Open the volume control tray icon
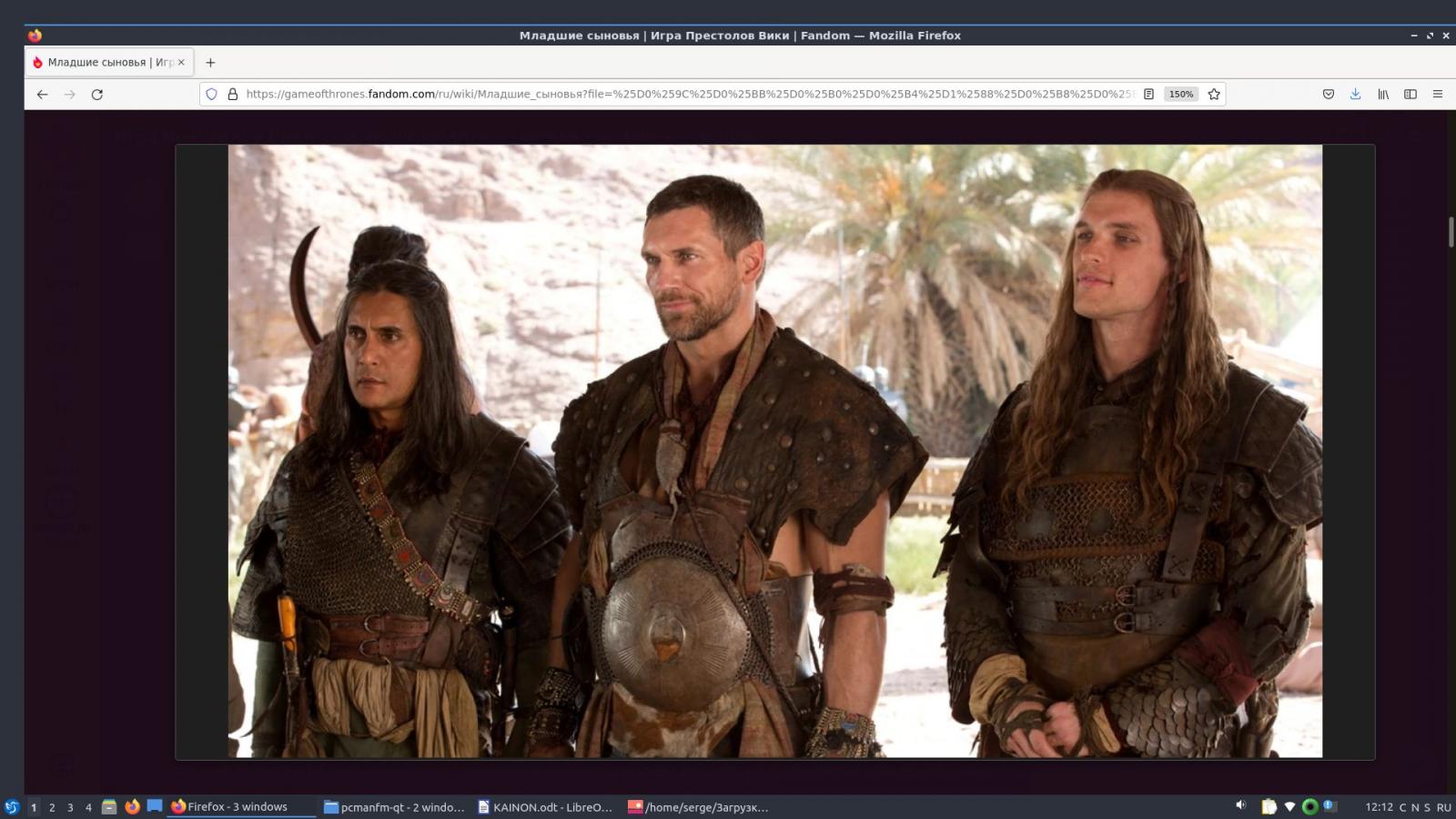 click(1241, 806)
